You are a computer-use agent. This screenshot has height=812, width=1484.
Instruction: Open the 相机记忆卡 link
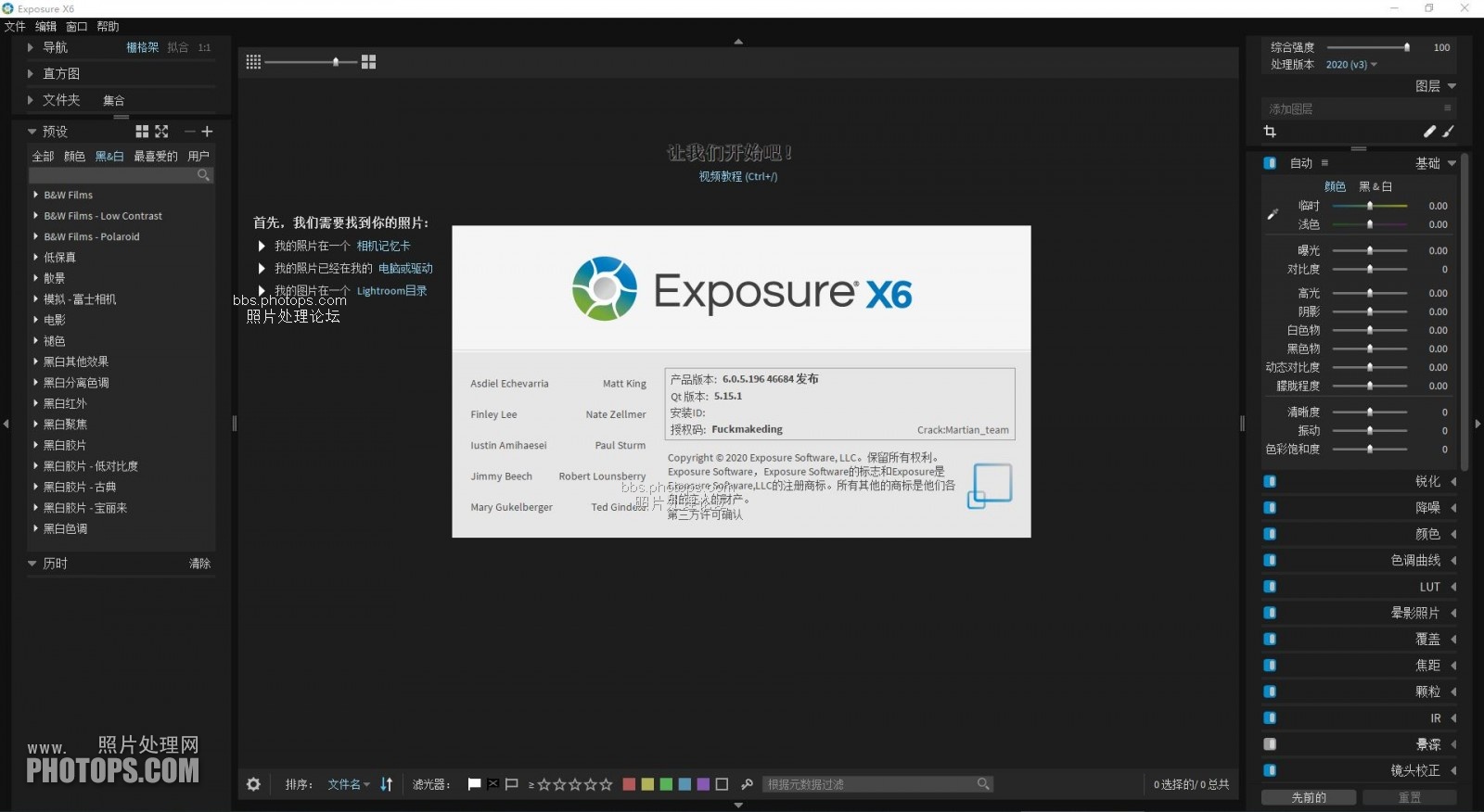point(383,246)
